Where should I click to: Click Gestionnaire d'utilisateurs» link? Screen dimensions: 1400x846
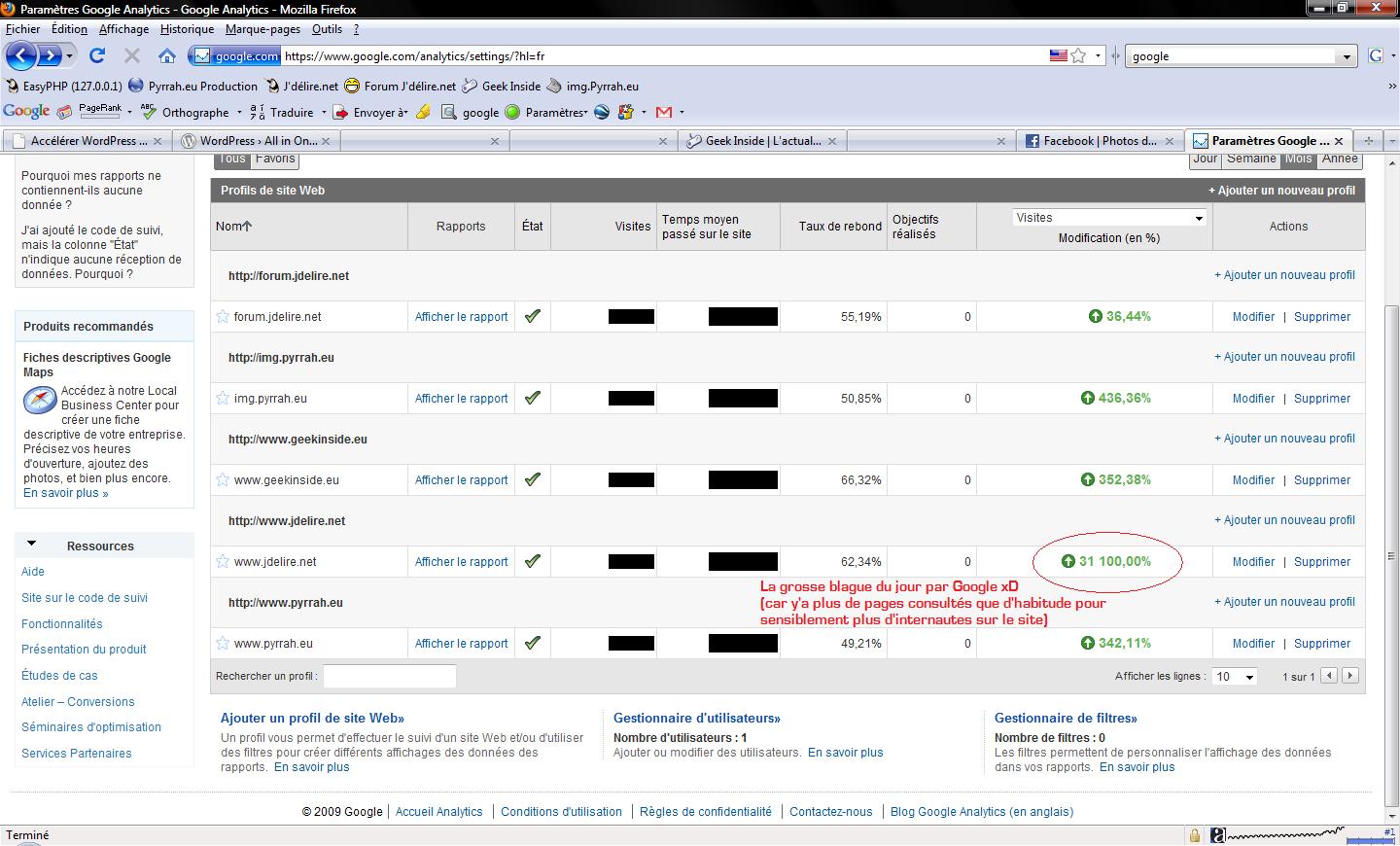click(696, 719)
